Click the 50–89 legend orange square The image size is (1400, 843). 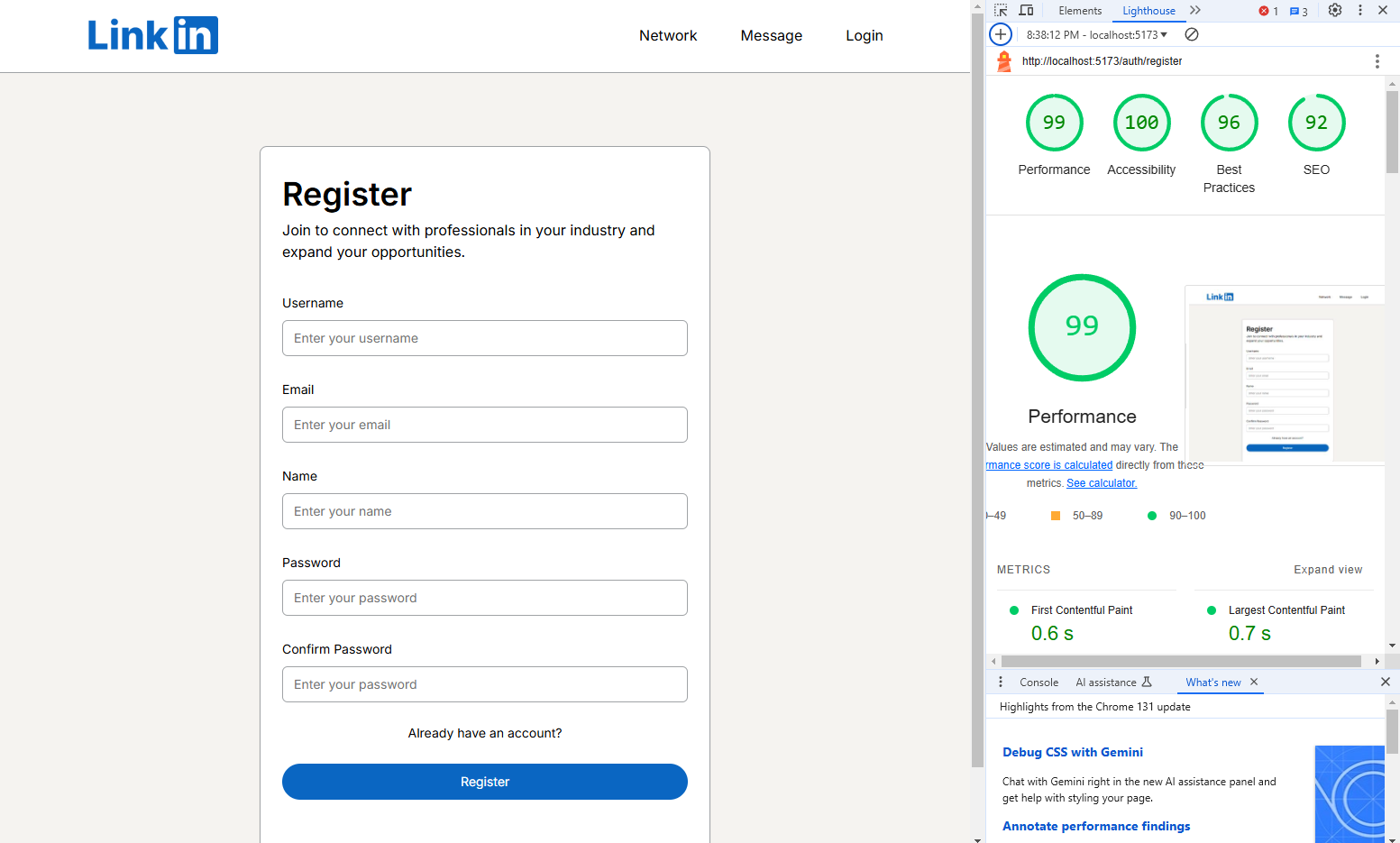[1056, 516]
